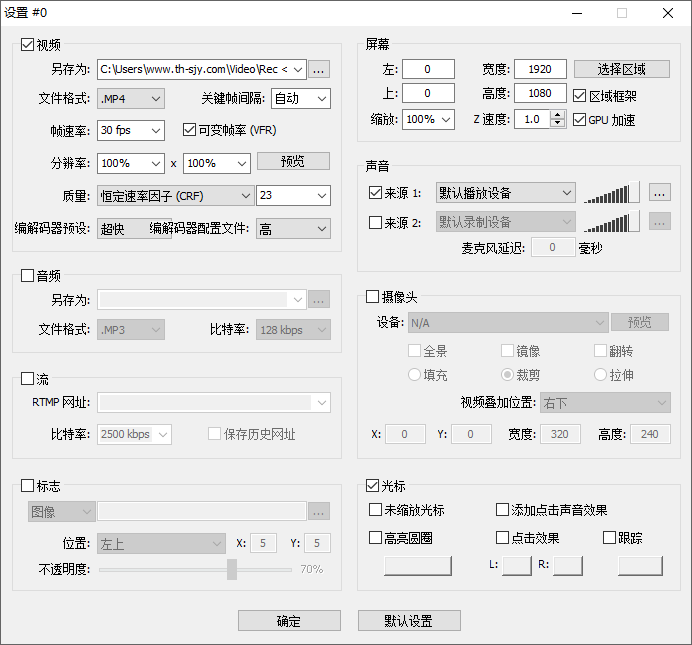
Task: Disable GPU 加速 checkbox
Action: pos(580,120)
